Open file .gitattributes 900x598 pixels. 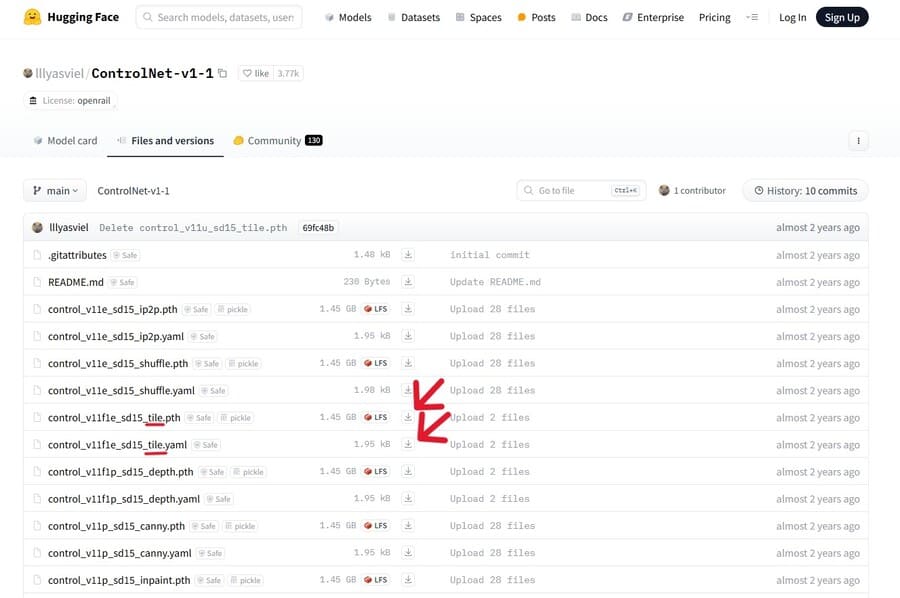[77, 255]
